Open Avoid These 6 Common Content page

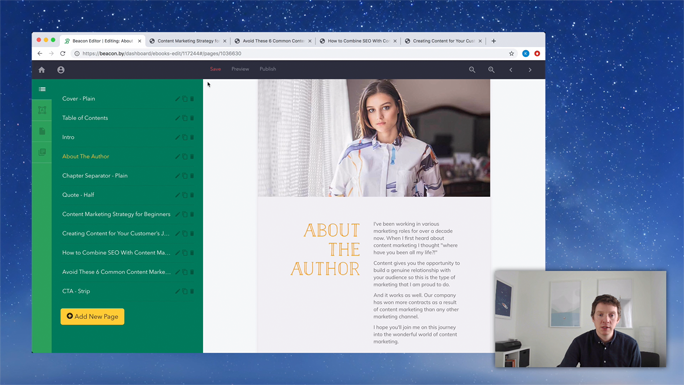pyautogui.click(x=116, y=272)
